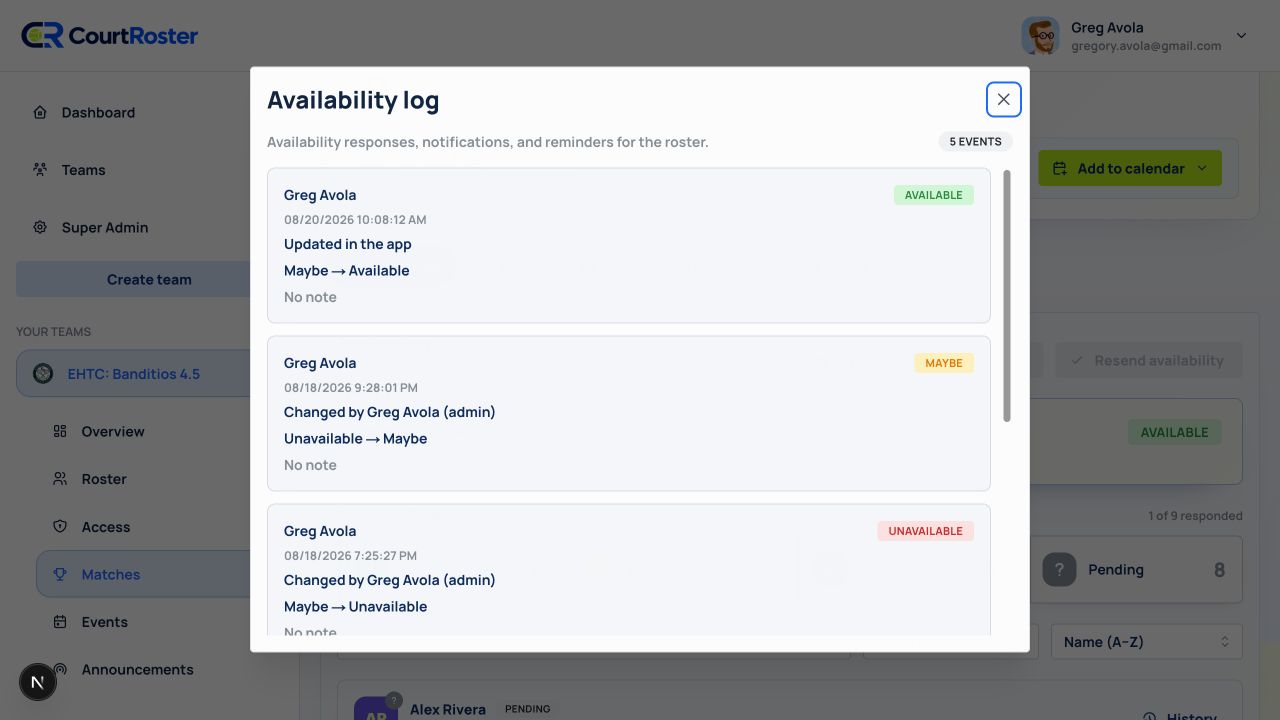Click Resend availability button

1147,360
